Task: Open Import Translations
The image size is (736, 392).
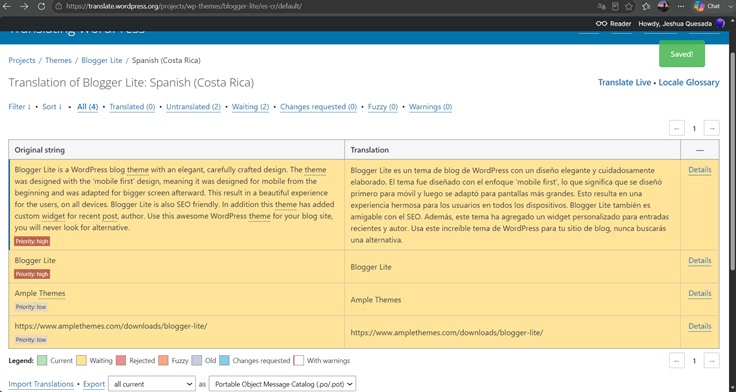Action: [x=41, y=384]
